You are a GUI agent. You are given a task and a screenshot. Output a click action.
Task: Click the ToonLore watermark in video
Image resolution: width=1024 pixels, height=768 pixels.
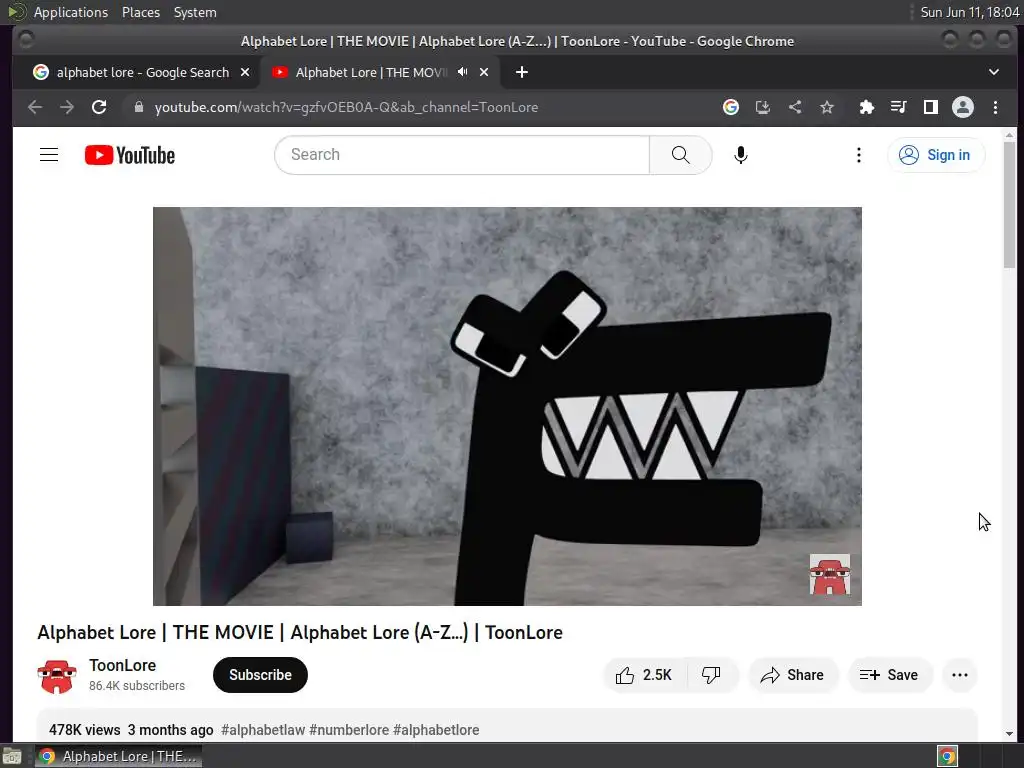pos(830,574)
